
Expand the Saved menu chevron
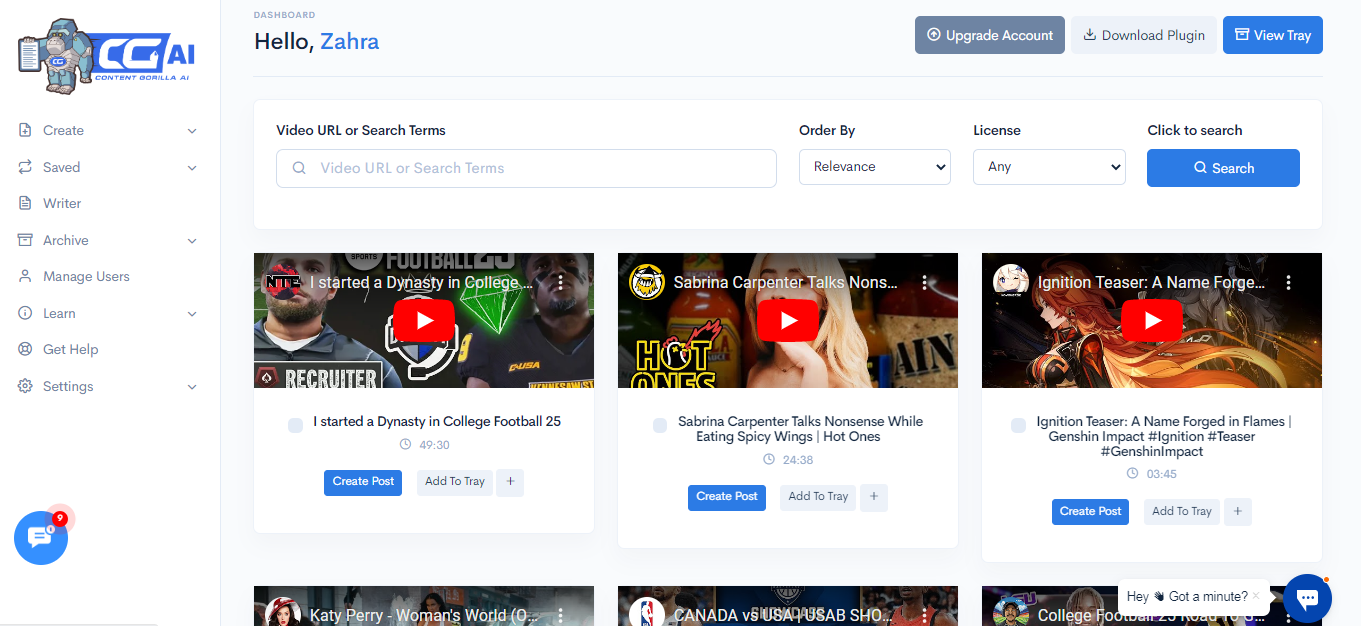(x=192, y=168)
